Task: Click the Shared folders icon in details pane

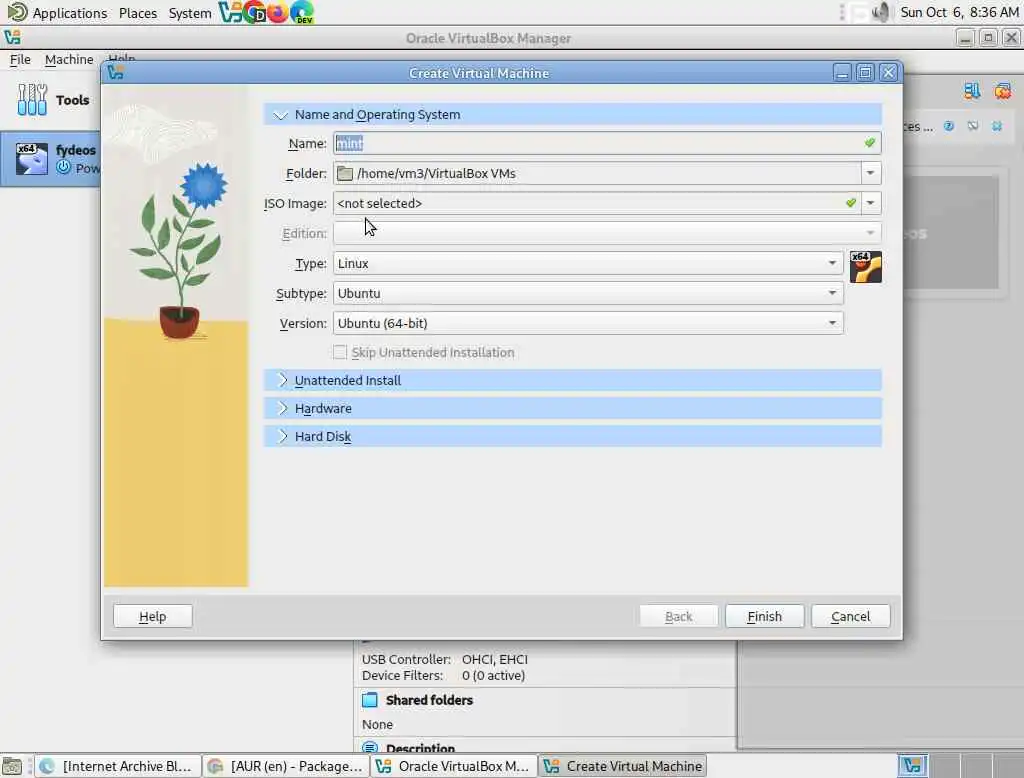Action: click(370, 700)
